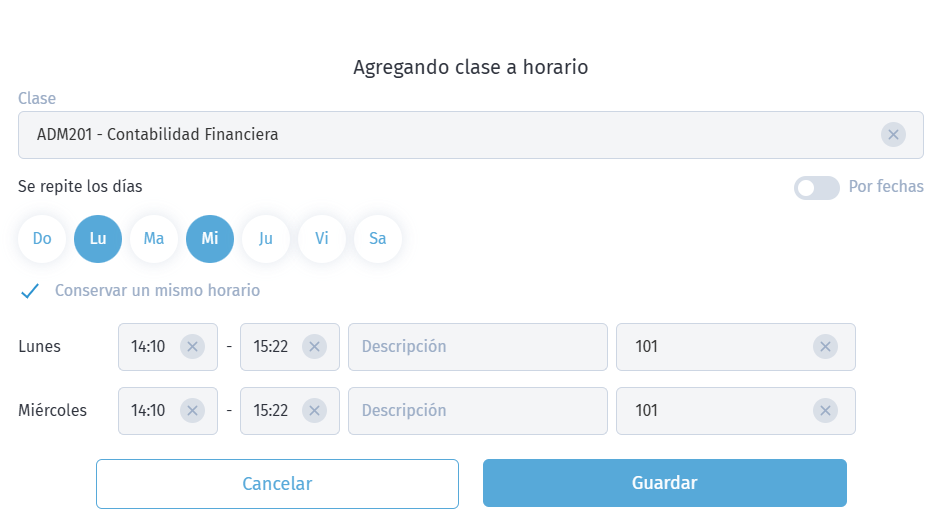Viewport: 943px width, 530px height.
Task: Uncheck Conservar un mismo horario
Action: (30, 291)
